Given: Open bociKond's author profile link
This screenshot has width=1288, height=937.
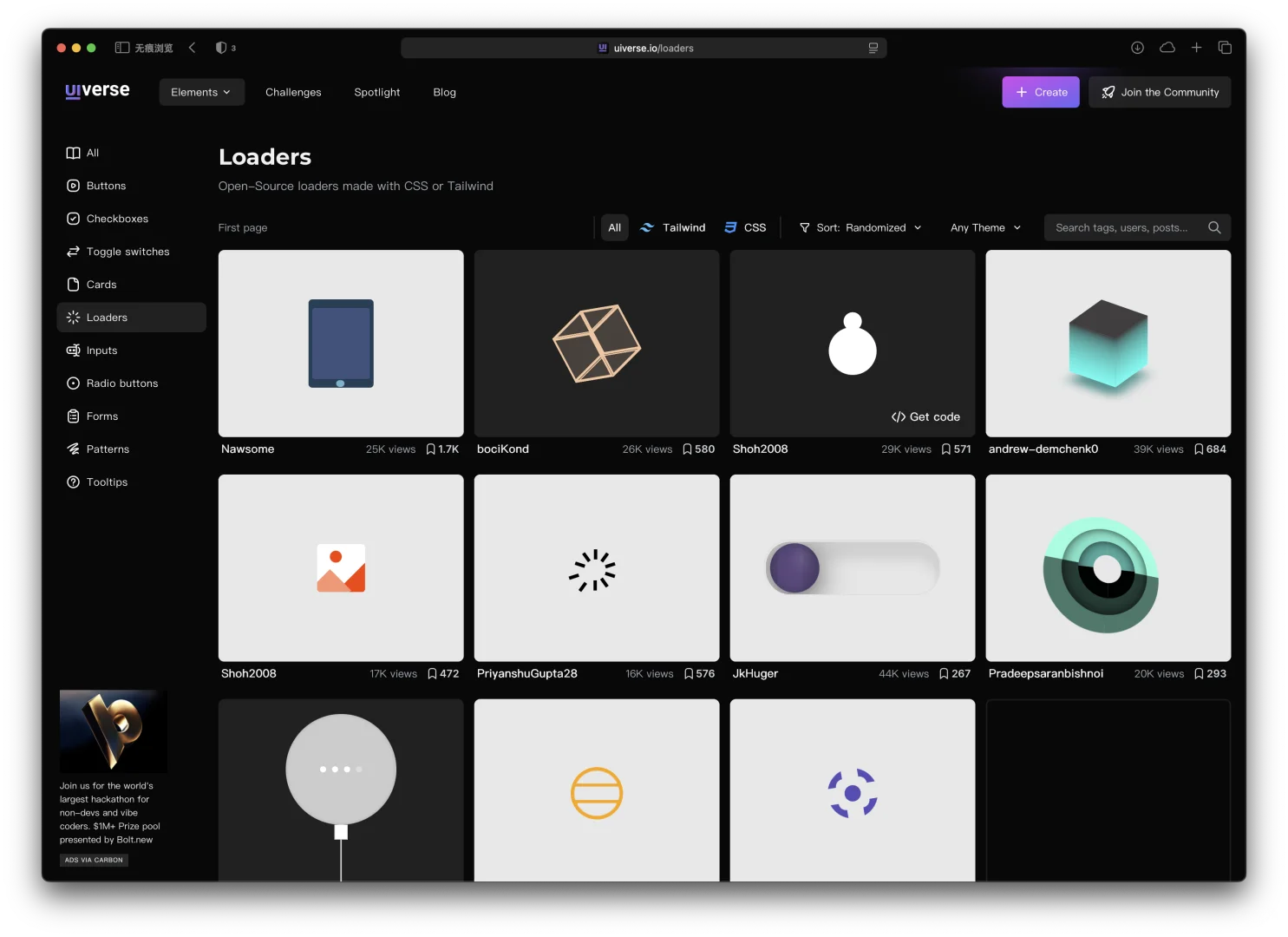Looking at the screenshot, I should coord(503,449).
